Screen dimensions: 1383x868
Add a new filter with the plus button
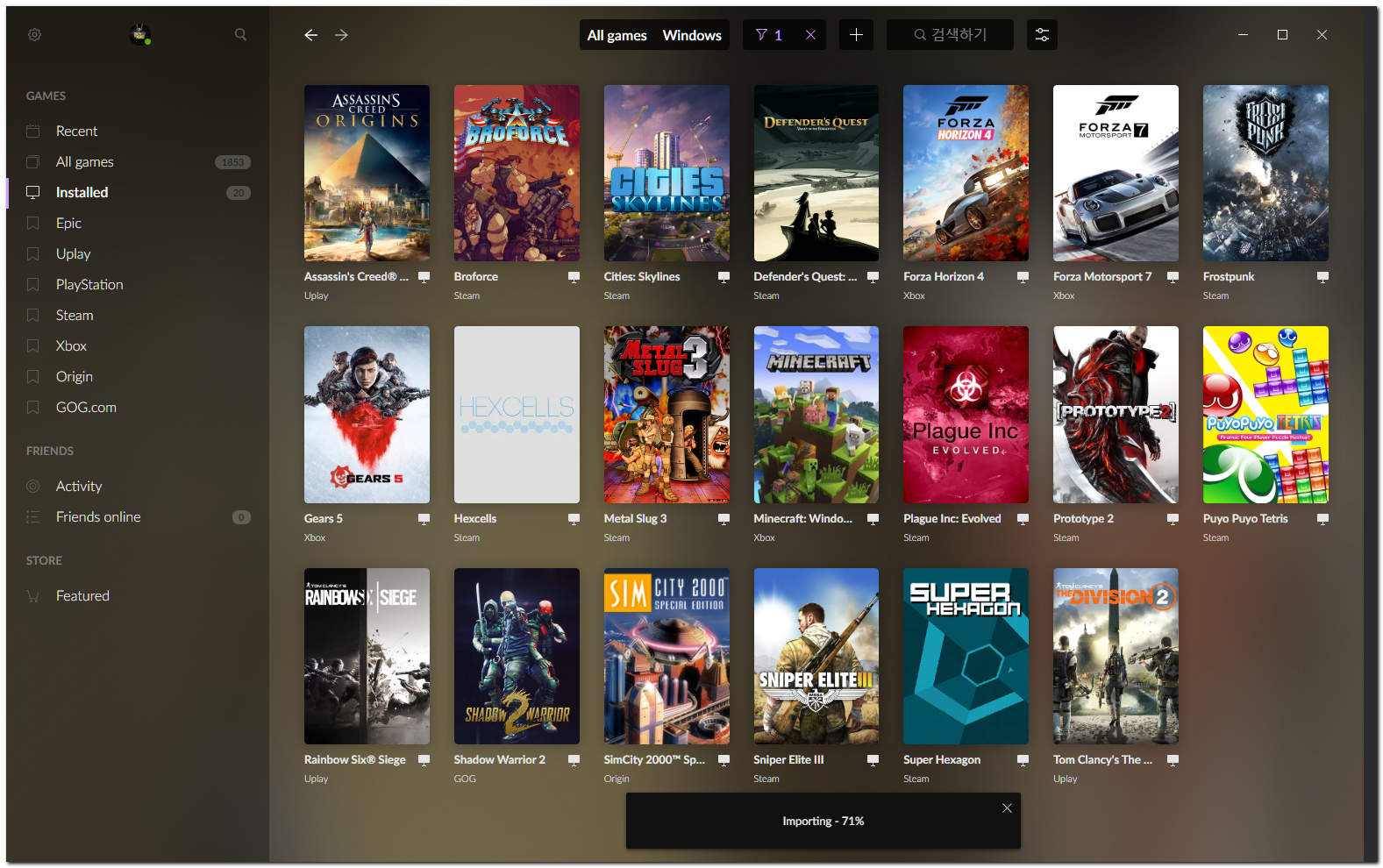click(856, 35)
